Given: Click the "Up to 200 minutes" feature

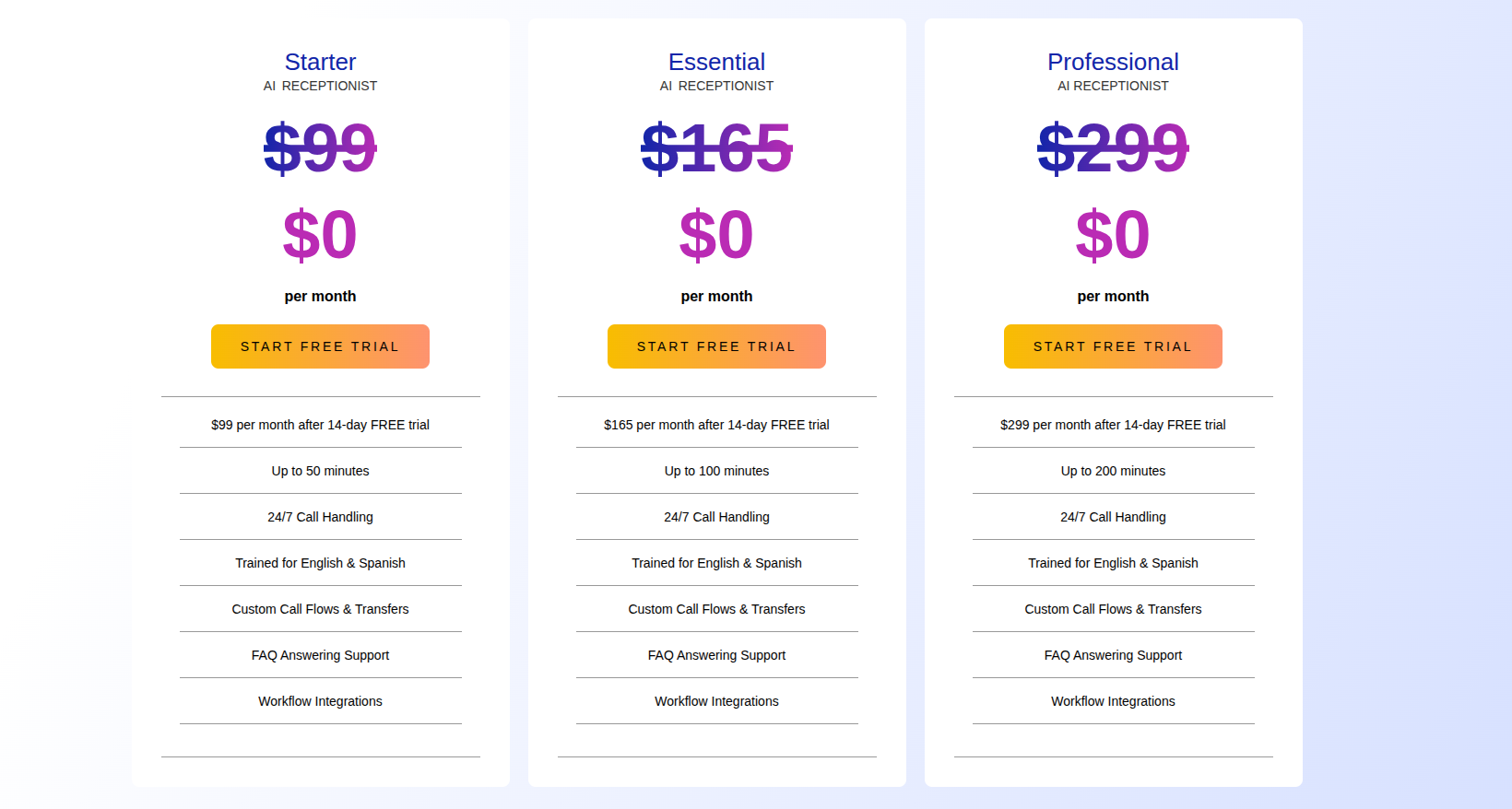Looking at the screenshot, I should point(1113,471).
